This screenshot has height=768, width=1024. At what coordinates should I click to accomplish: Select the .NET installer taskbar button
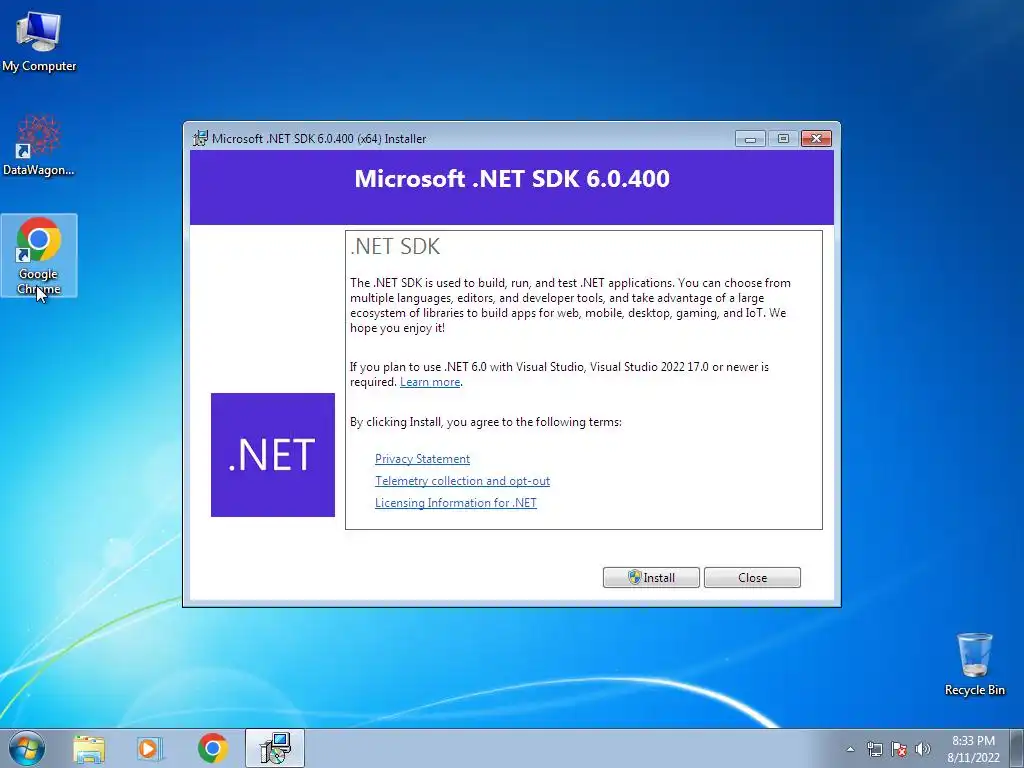275,748
